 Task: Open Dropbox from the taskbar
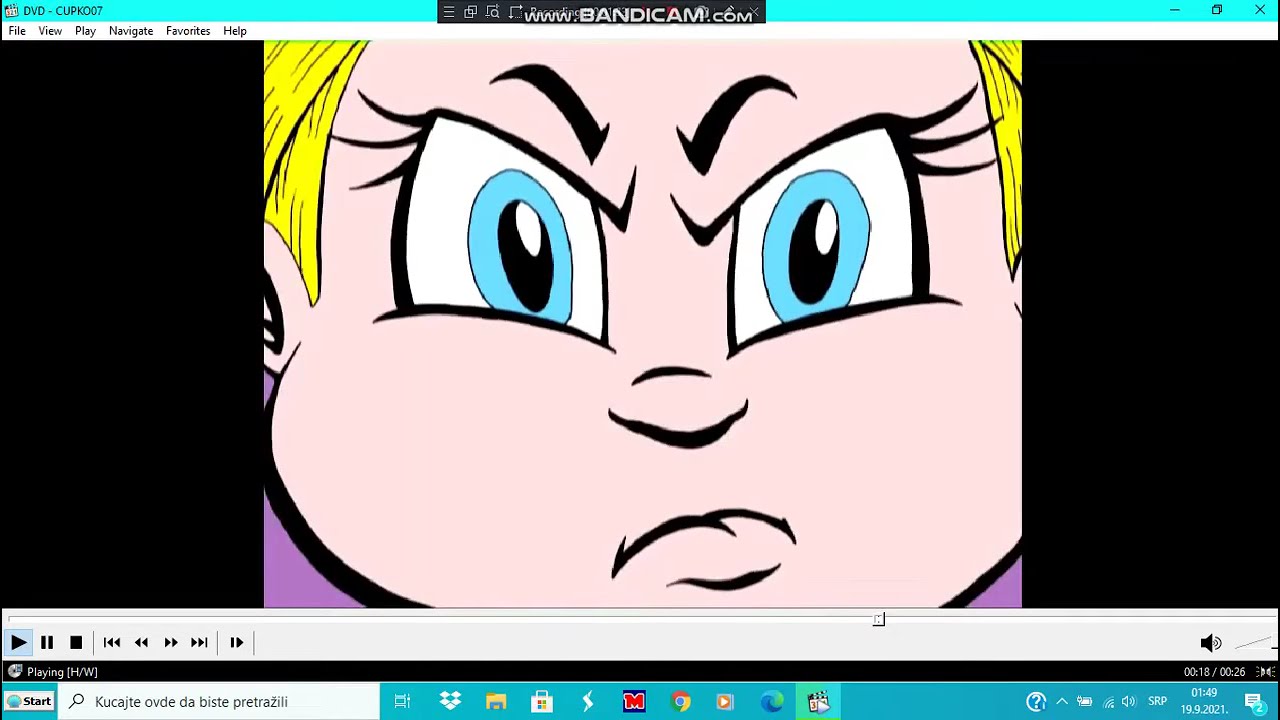click(450, 702)
